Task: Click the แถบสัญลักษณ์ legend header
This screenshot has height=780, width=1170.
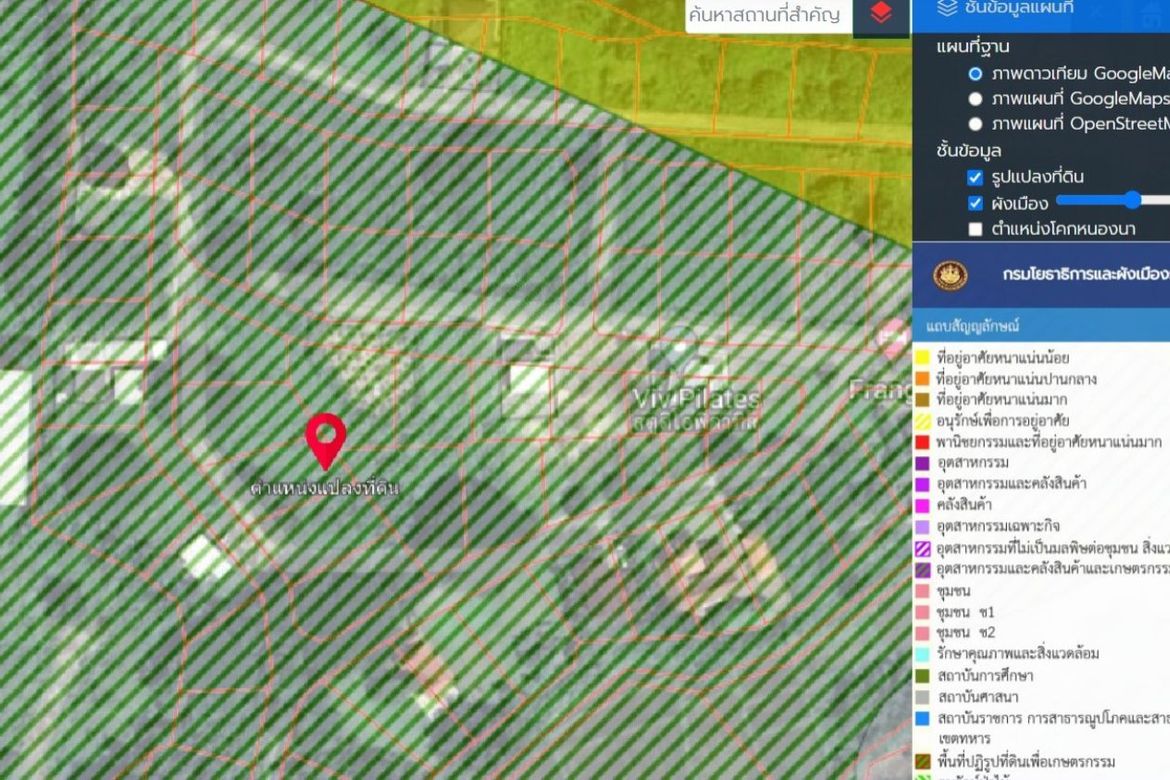Action: pyautogui.click(x=972, y=326)
